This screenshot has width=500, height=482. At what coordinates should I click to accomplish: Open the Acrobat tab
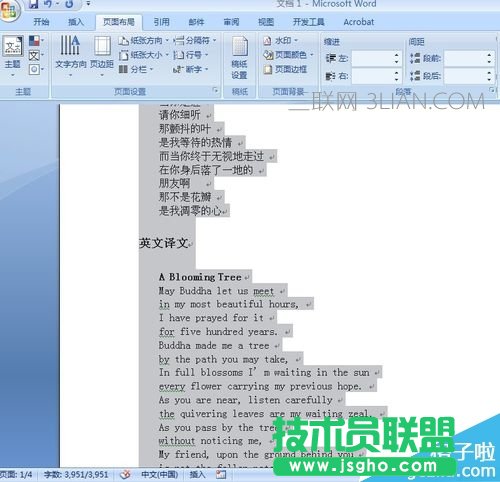tap(359, 22)
